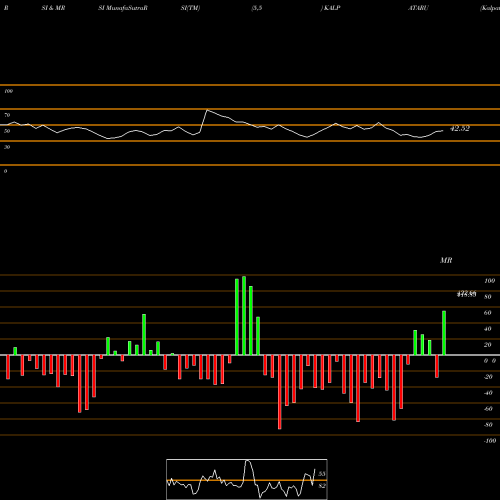Click the MR axis label -20

click(488, 377)
